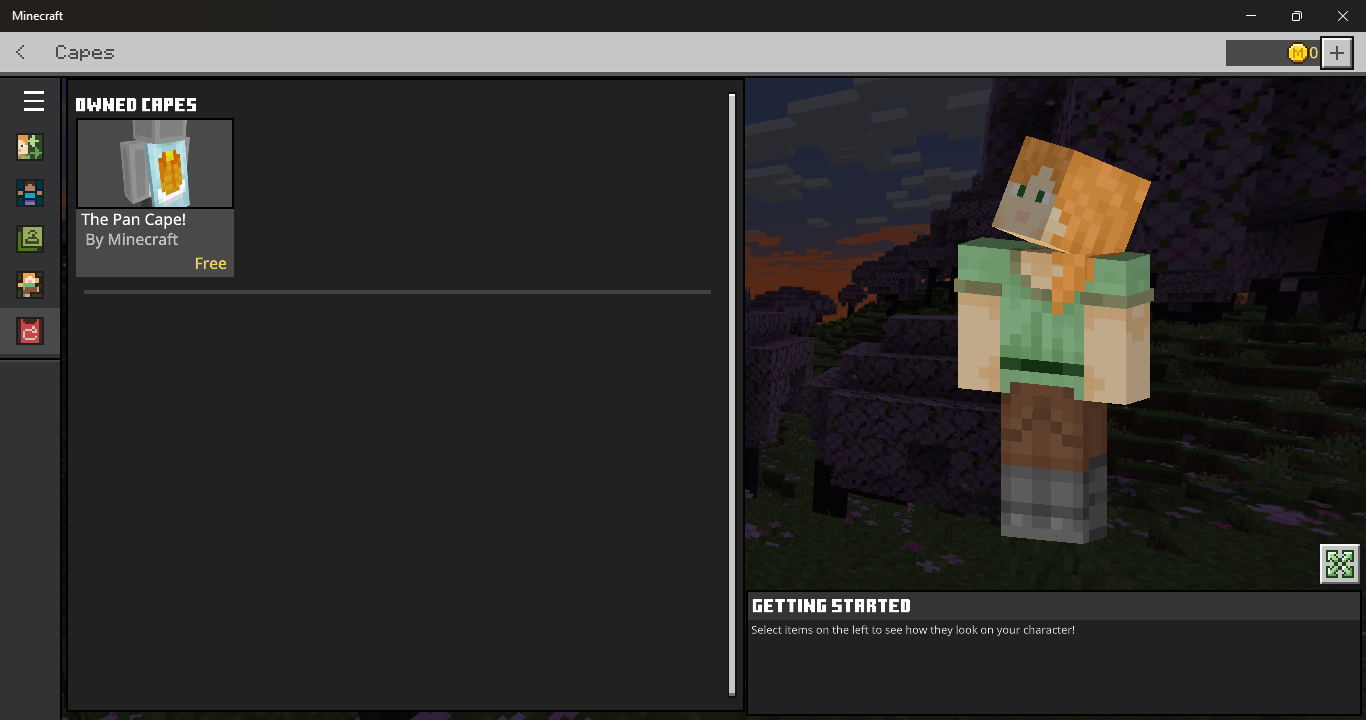Click the "By Minecraft" creator text
The image size is (1366, 720).
click(x=132, y=240)
